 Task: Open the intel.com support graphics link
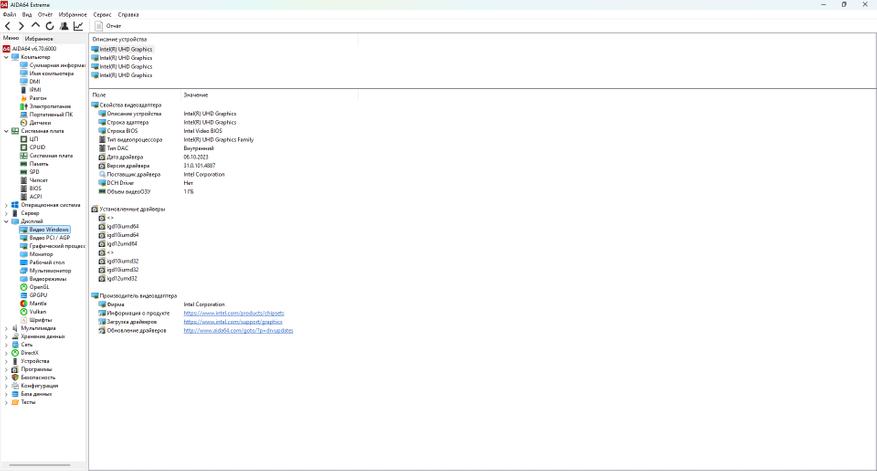click(233, 322)
